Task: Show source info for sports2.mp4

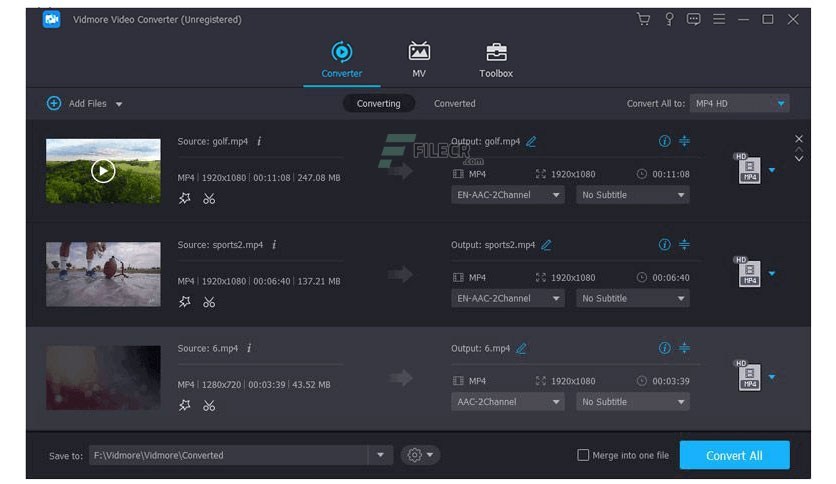Action: pos(274,245)
